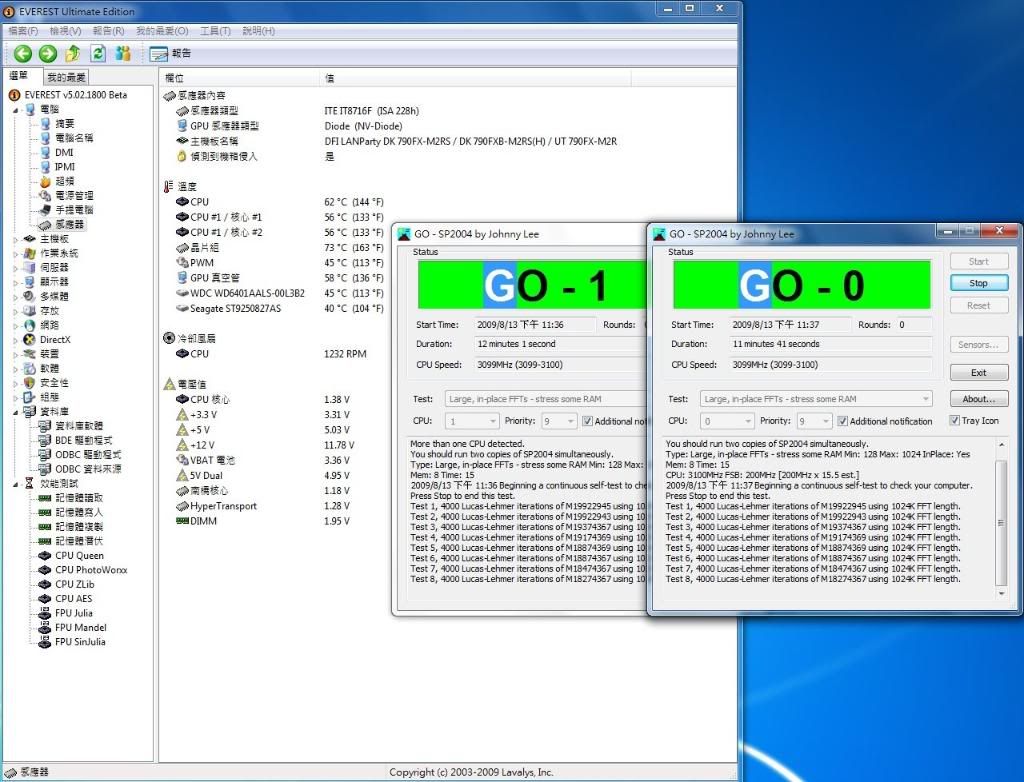Open the 工具(T) tools menu

click(x=215, y=31)
